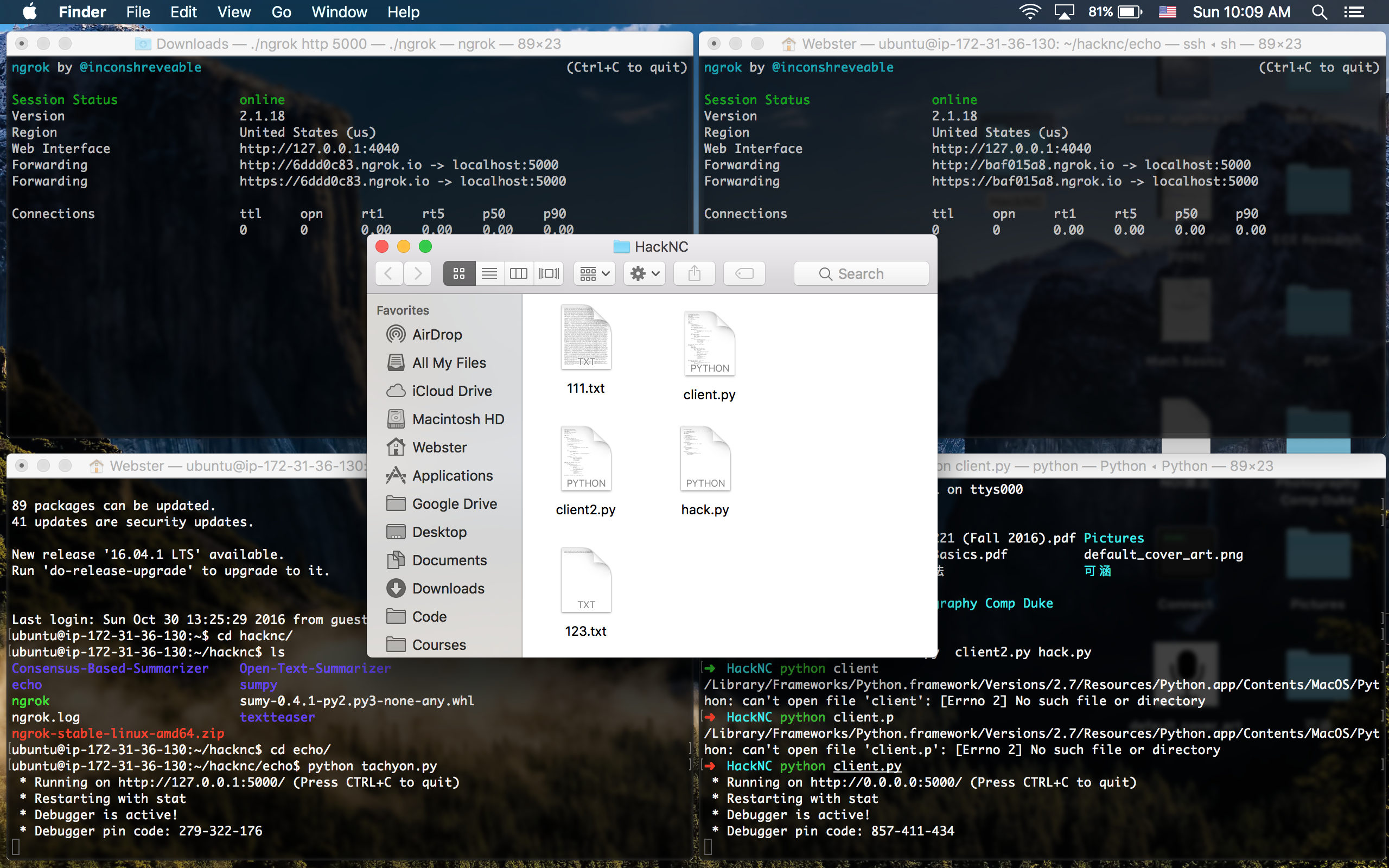Open Spotlight search in the menu bar
Viewport: 1389px width, 868px height.
[1319, 12]
